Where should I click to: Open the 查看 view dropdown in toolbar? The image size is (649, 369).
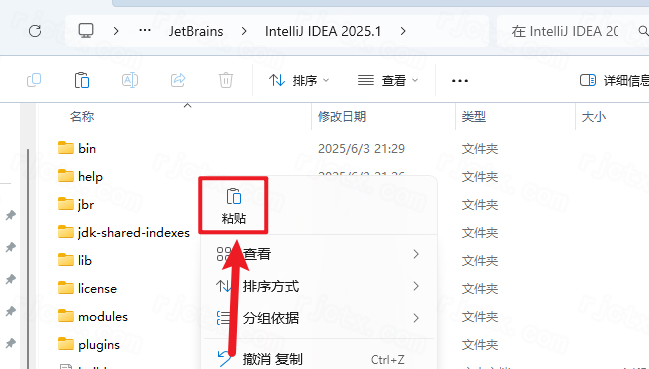(388, 80)
